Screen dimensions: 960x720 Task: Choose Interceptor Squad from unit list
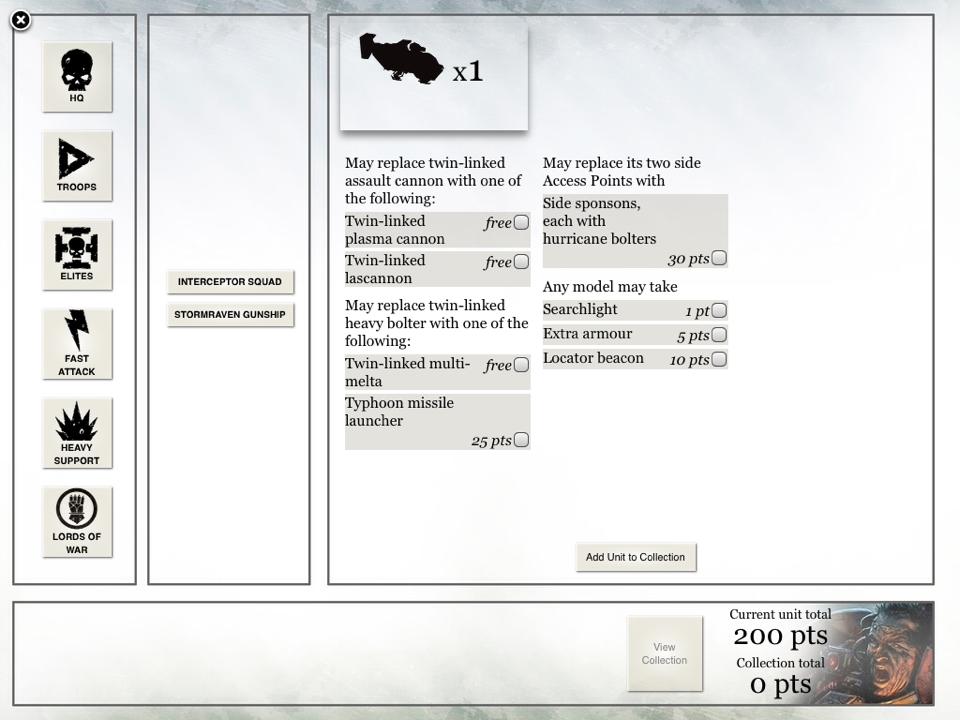tap(230, 282)
